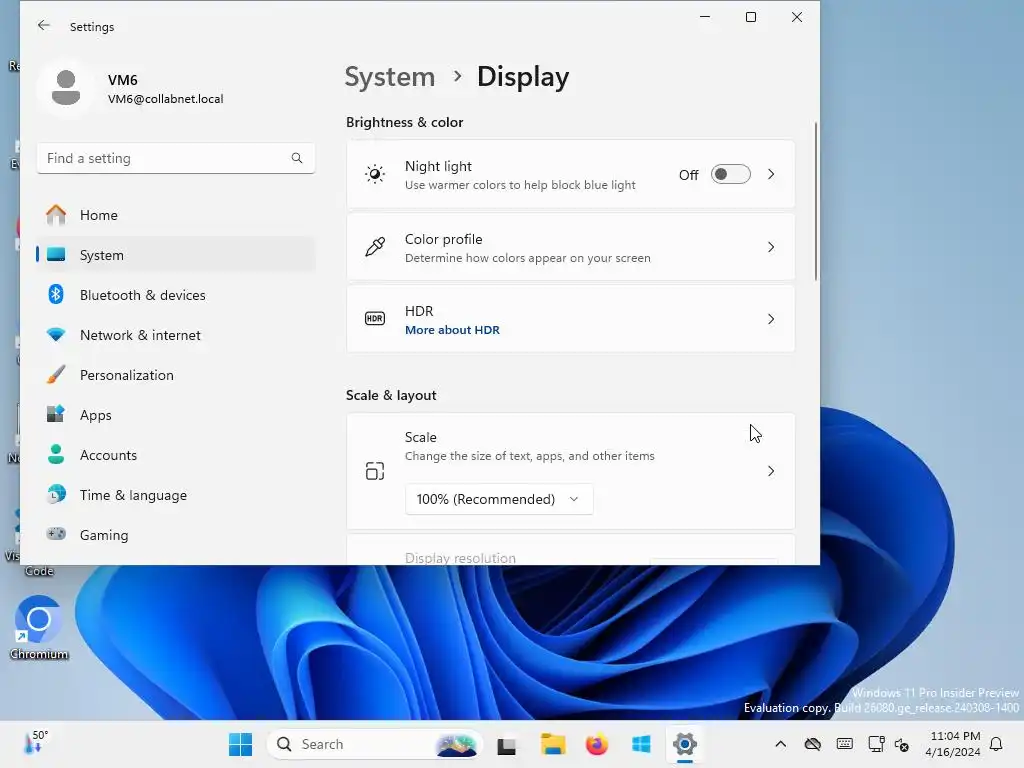Click the Display resolution row
The height and width of the screenshot is (768, 1024).
[571, 550]
